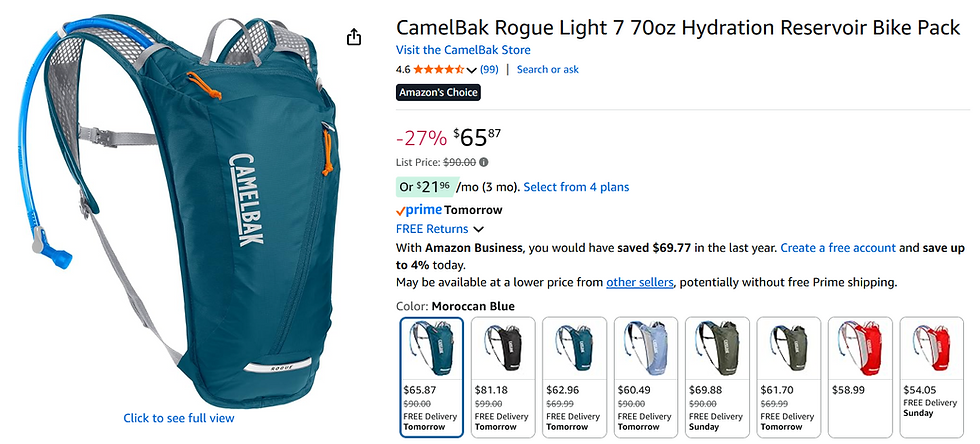The image size is (980, 444).
Task: Click Search or ask link
Action: (548, 70)
